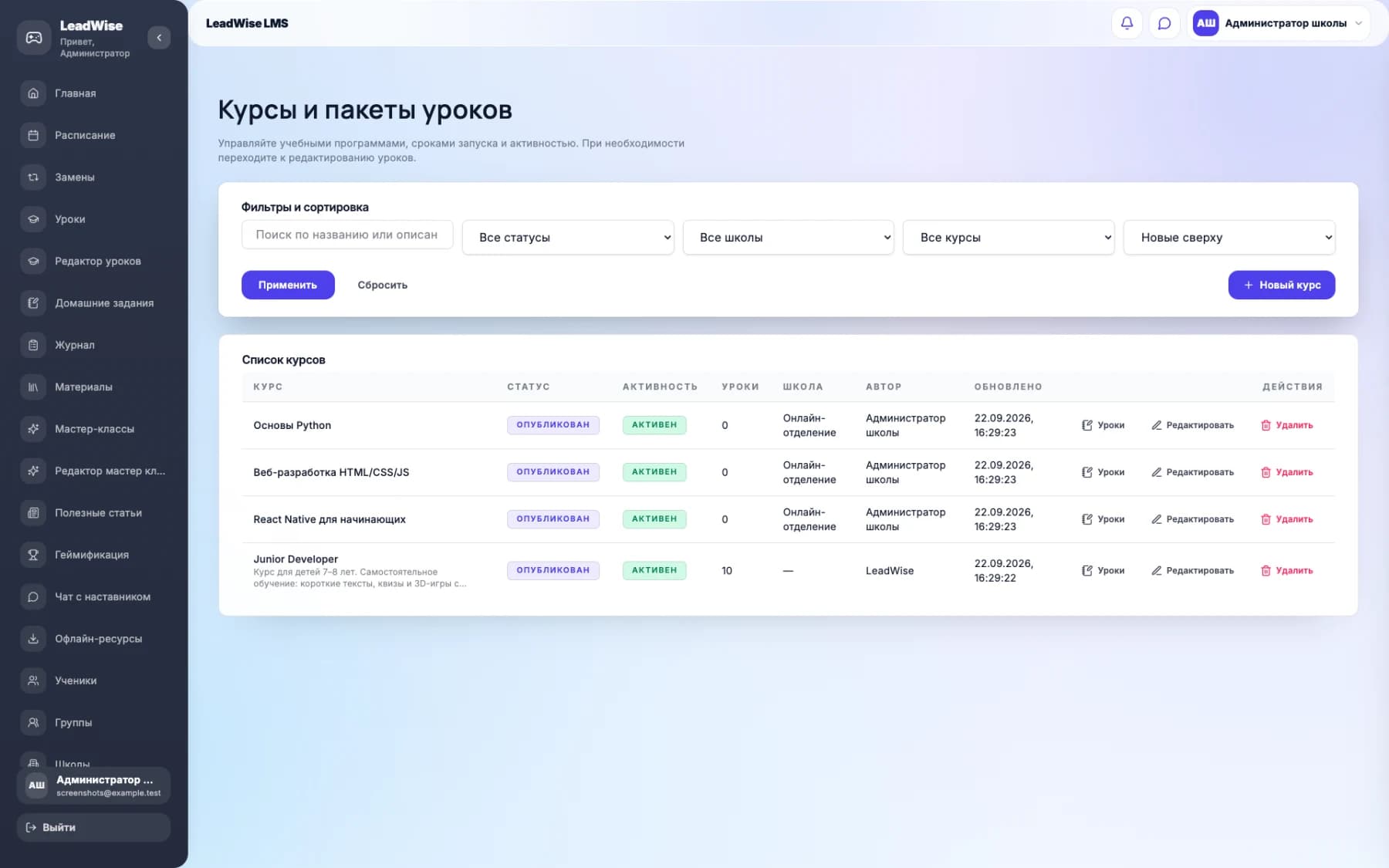1389x868 pixels.
Task: Click the Полезные статьи newspaper icon
Action: (33, 513)
